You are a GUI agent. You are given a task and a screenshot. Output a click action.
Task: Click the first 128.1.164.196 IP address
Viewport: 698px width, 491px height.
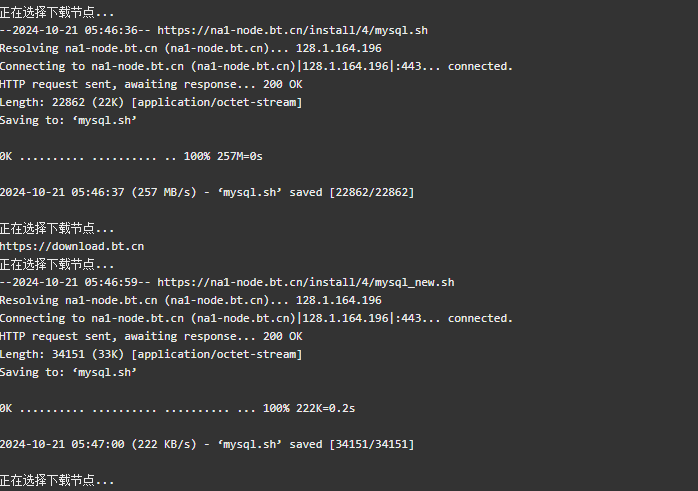click(x=339, y=48)
